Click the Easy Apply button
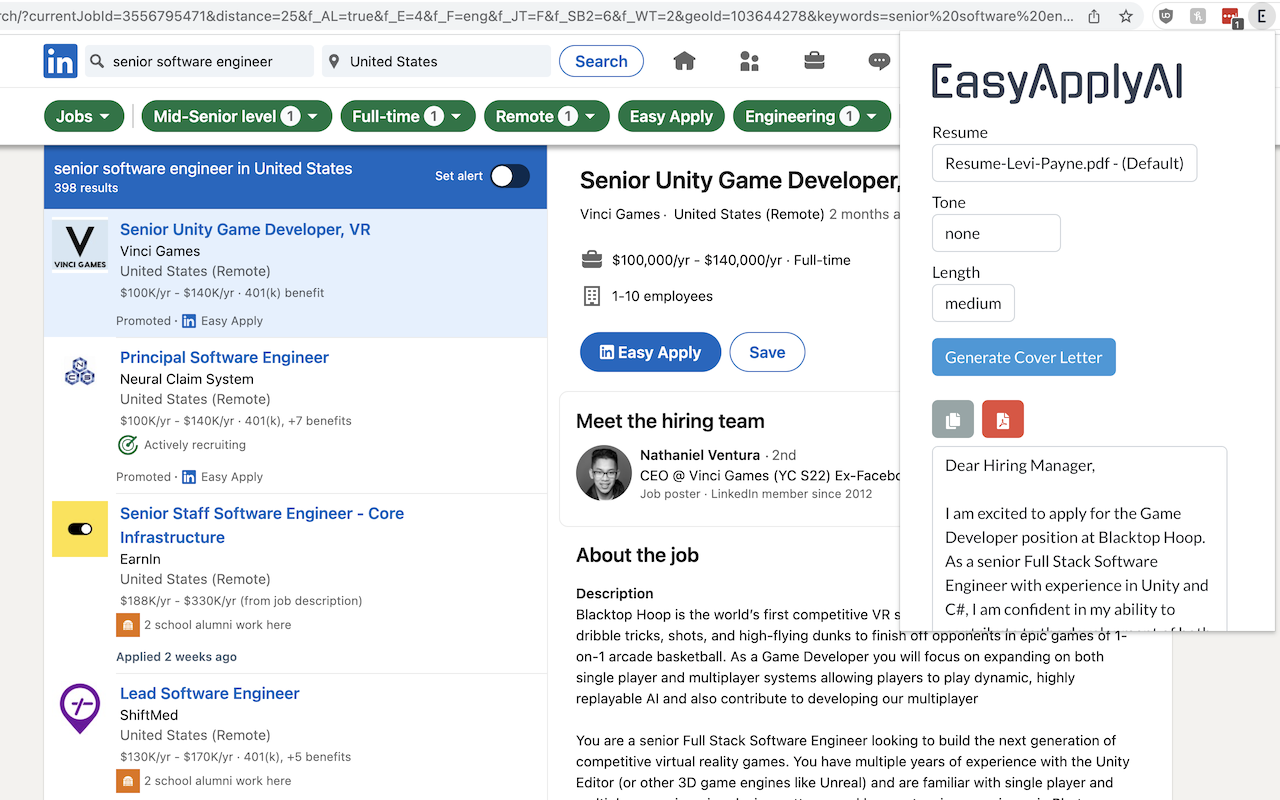Screen dimensions: 1280x800 pyautogui.click(x=650, y=352)
